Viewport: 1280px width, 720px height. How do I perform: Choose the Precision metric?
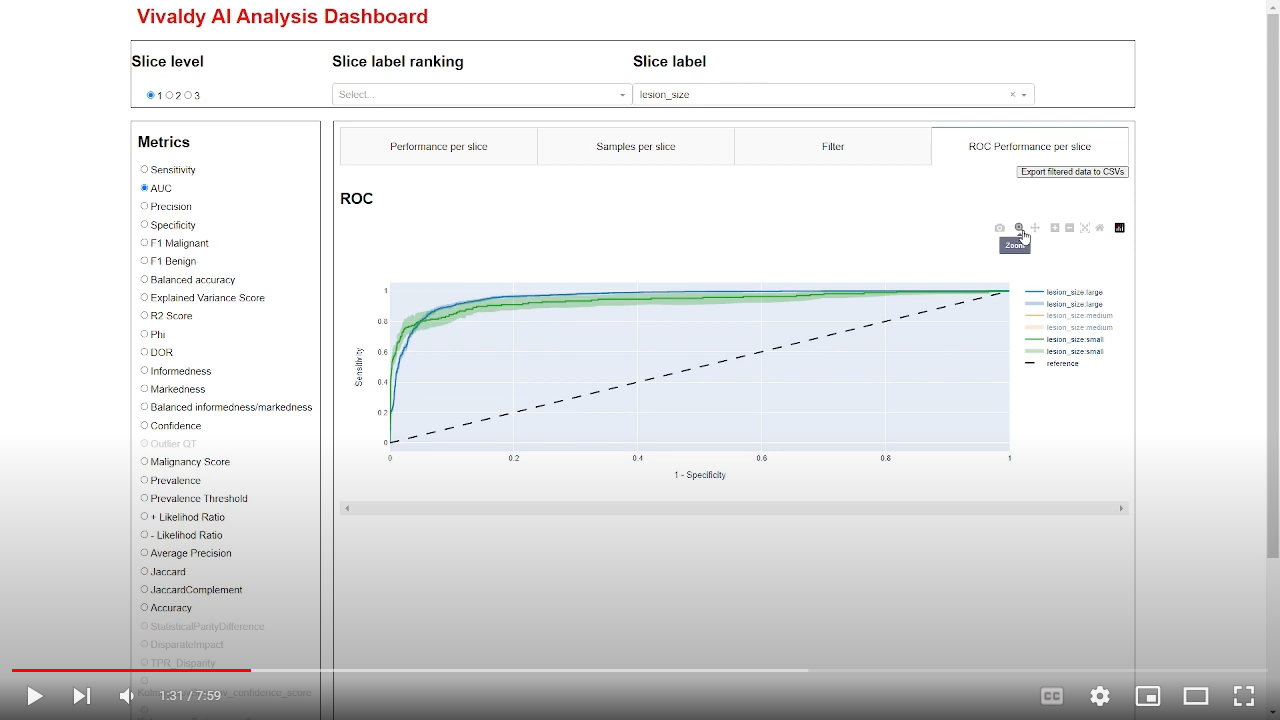145,206
